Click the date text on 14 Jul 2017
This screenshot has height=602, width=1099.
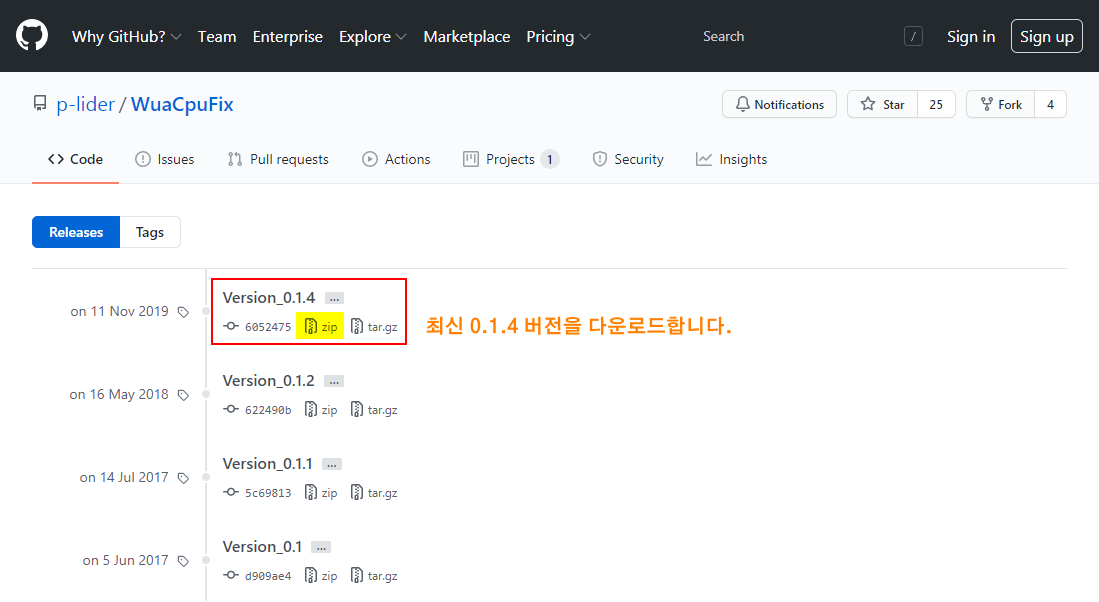coord(124,477)
